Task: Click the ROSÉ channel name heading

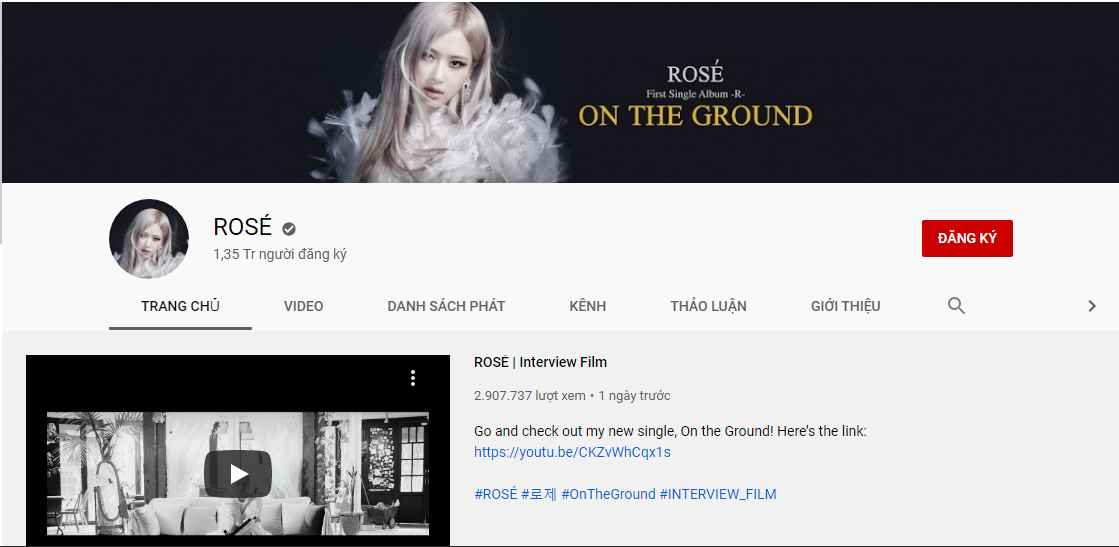Action: (243, 227)
